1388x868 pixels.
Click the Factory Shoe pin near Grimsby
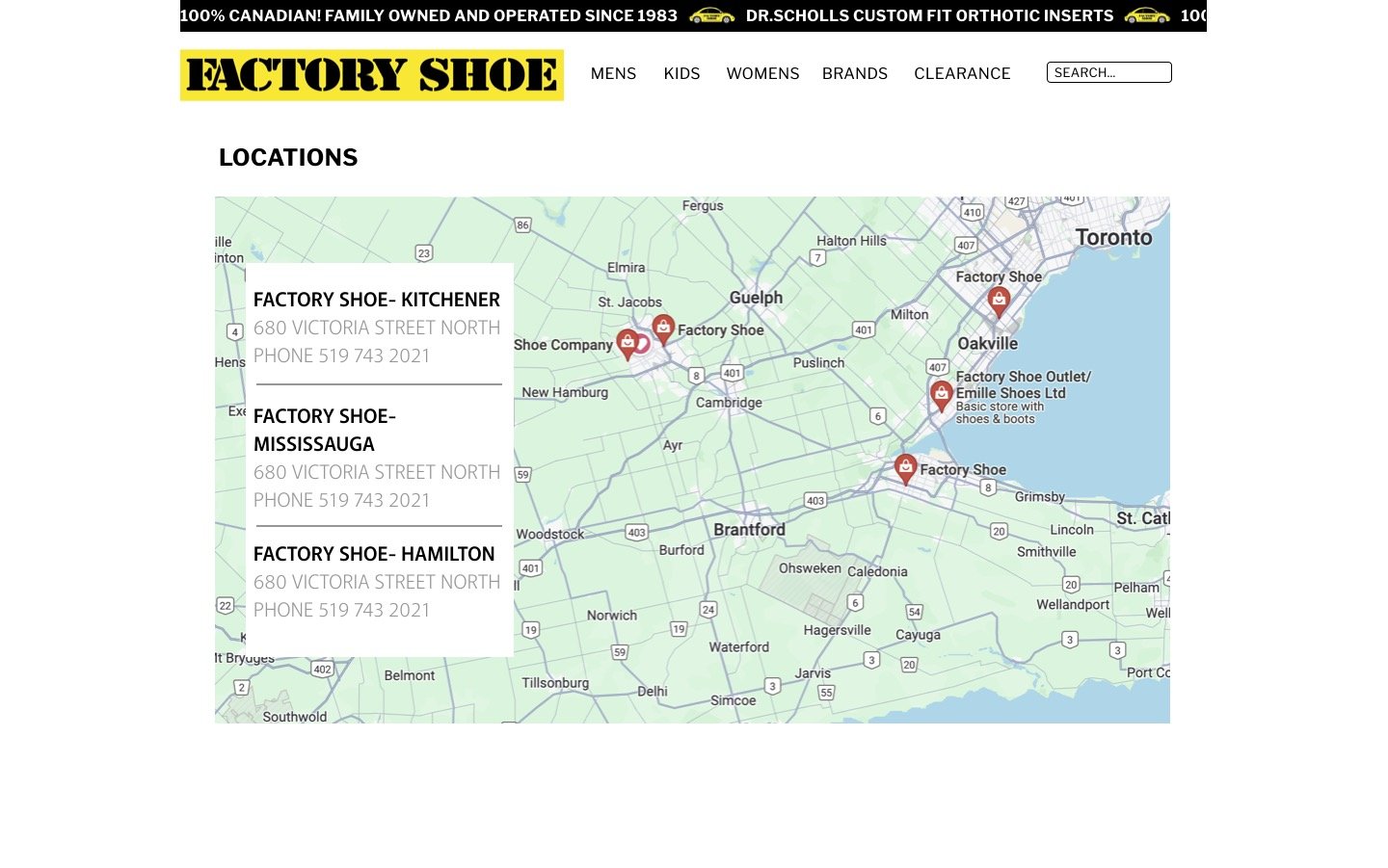point(905,469)
